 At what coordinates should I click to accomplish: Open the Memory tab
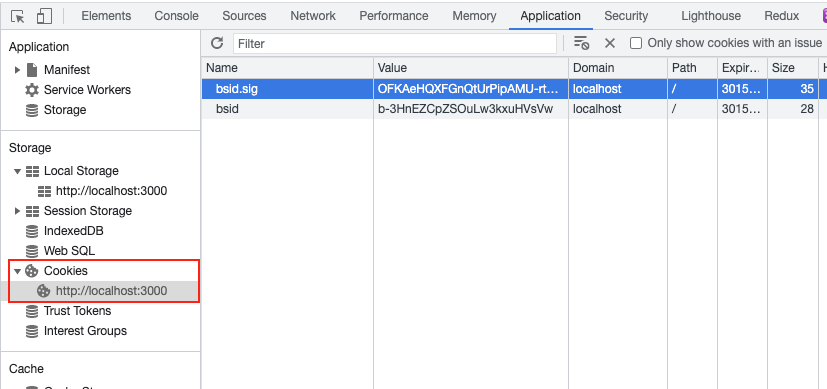coord(474,16)
